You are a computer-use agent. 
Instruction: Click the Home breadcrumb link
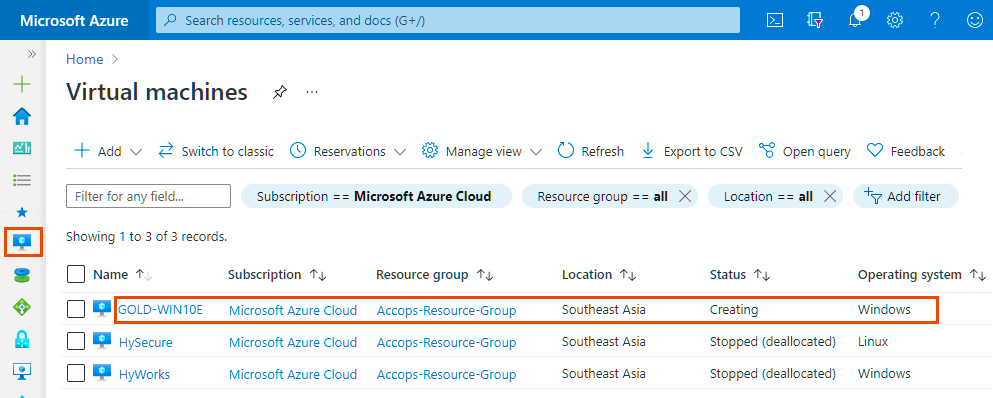click(x=85, y=59)
